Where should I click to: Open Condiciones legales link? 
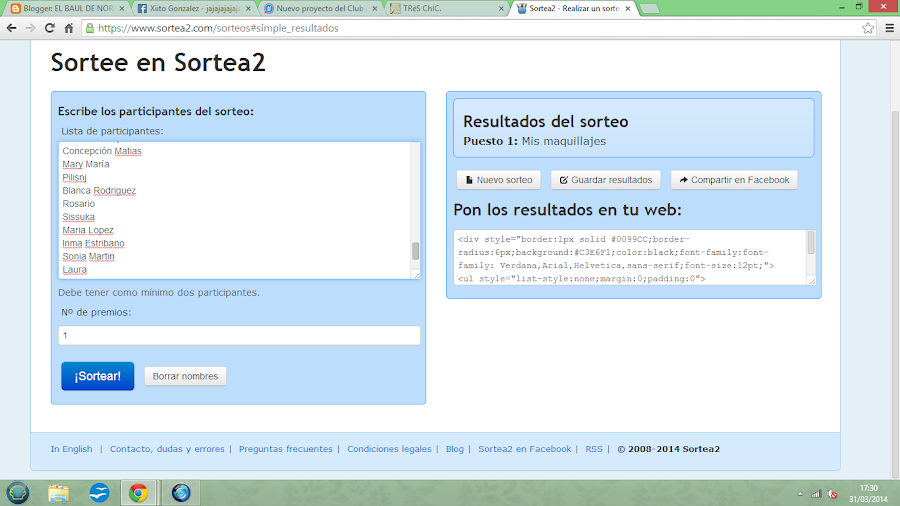(389, 449)
